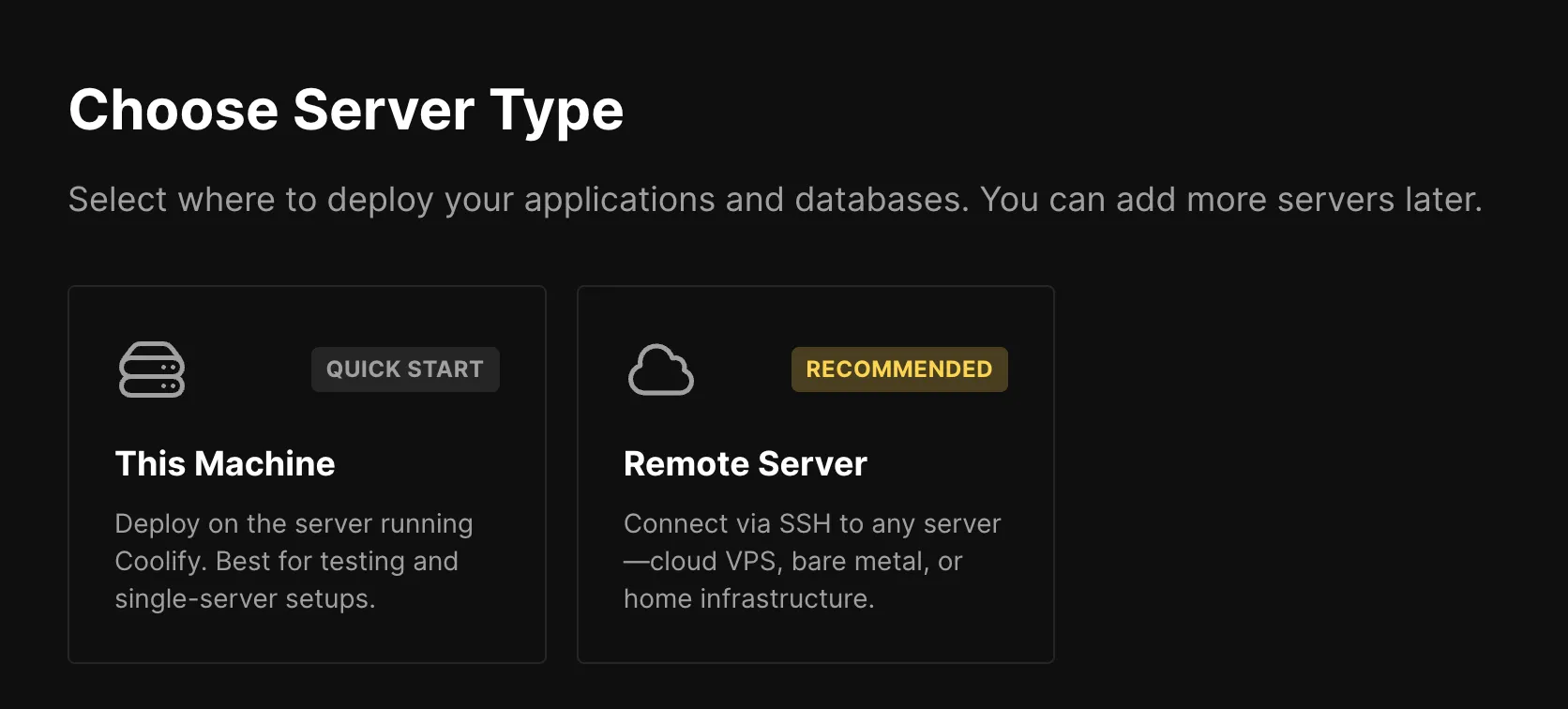Click the QUICK START badge
The image size is (1568, 709).
pos(405,370)
